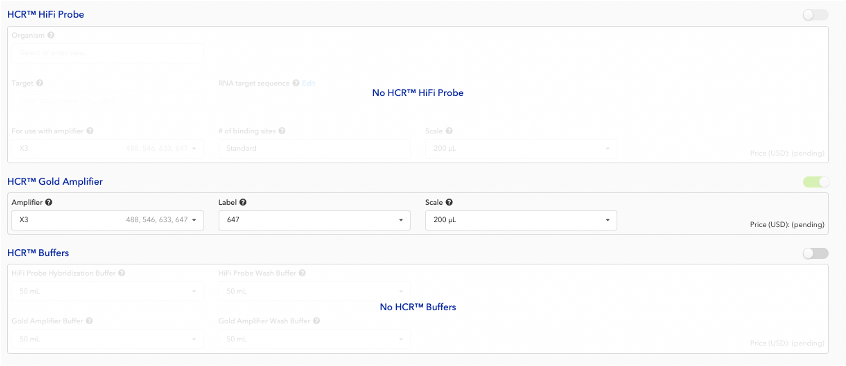The width and height of the screenshot is (846, 366).
Task: Click the help icon next to Label
Action: (x=243, y=202)
